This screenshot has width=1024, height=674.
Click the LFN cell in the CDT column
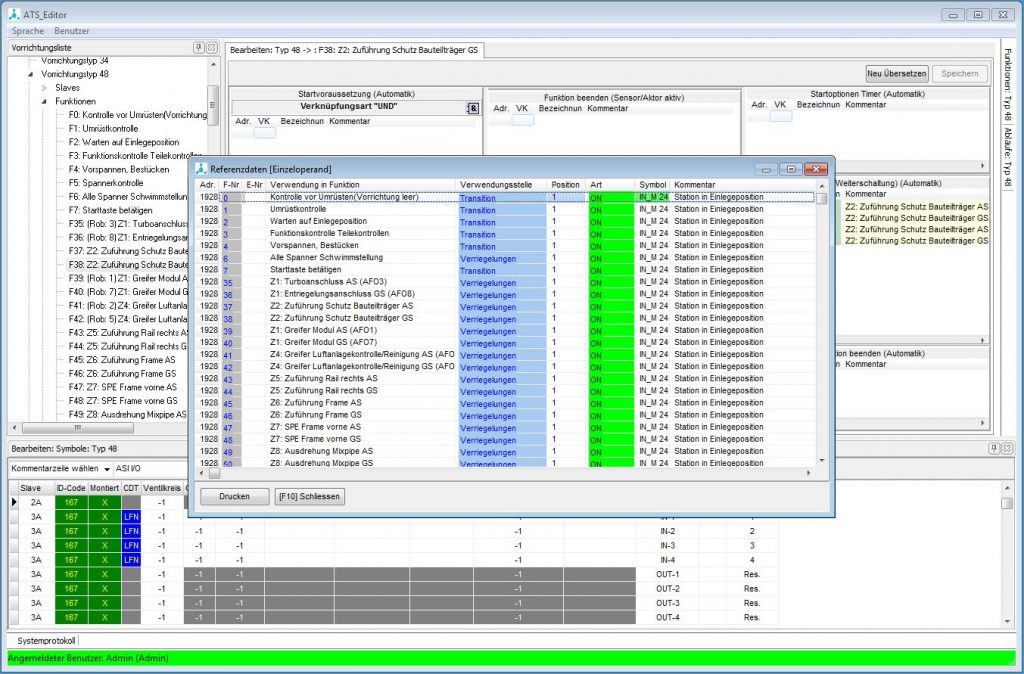tap(131, 517)
